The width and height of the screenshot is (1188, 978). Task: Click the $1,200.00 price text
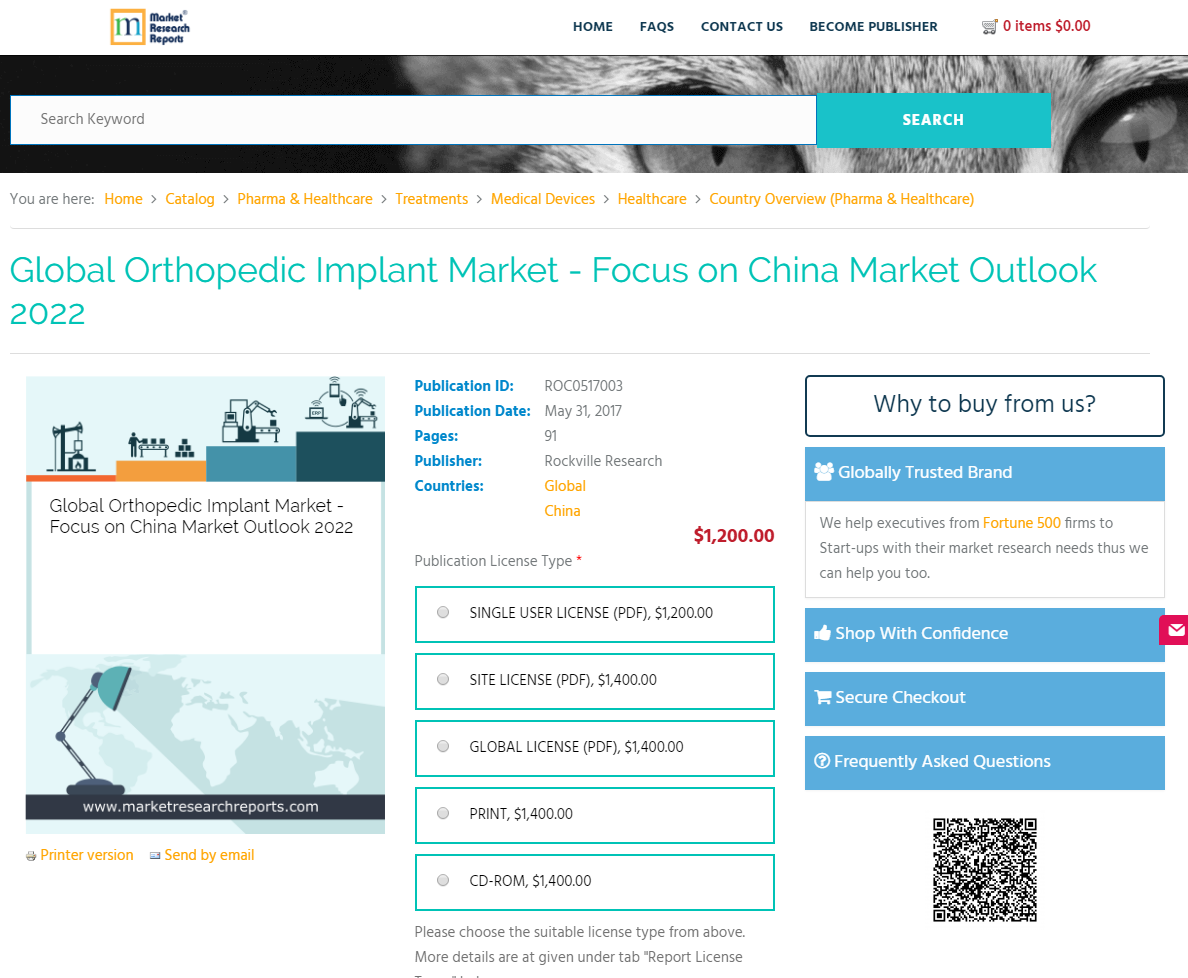[733, 536]
